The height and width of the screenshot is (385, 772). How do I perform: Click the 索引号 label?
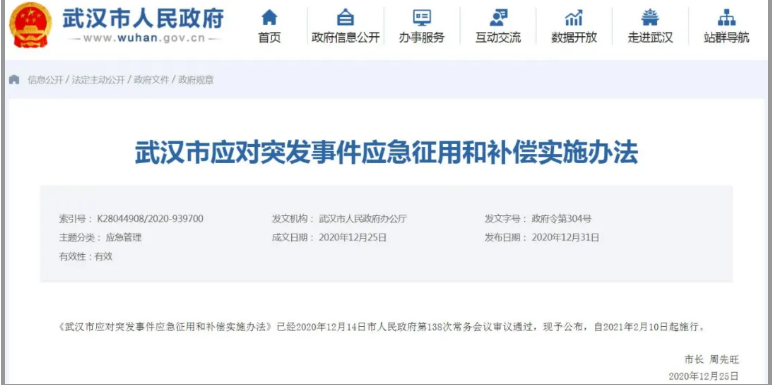click(x=74, y=219)
